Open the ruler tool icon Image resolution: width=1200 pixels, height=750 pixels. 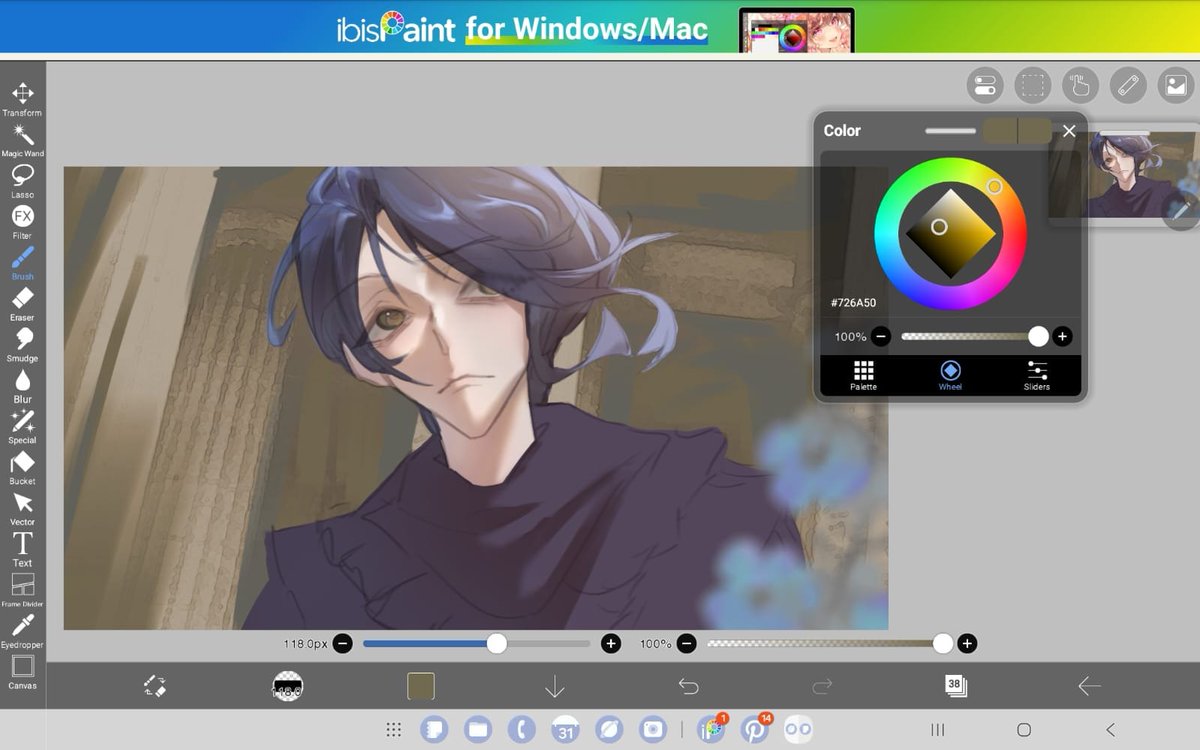point(1128,85)
